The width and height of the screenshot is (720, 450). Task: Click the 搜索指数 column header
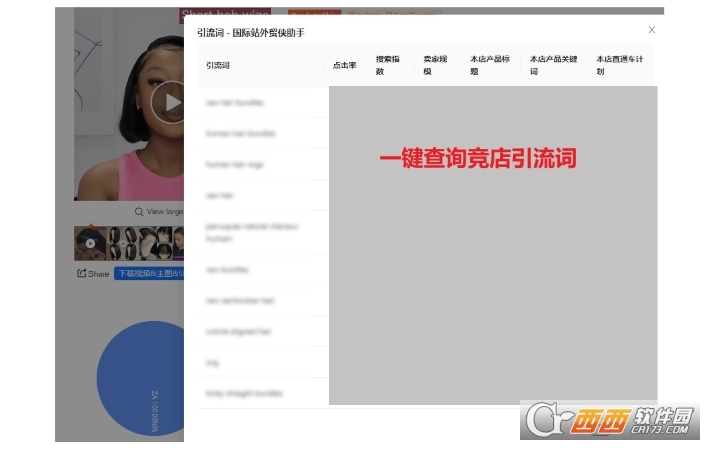pos(387,65)
